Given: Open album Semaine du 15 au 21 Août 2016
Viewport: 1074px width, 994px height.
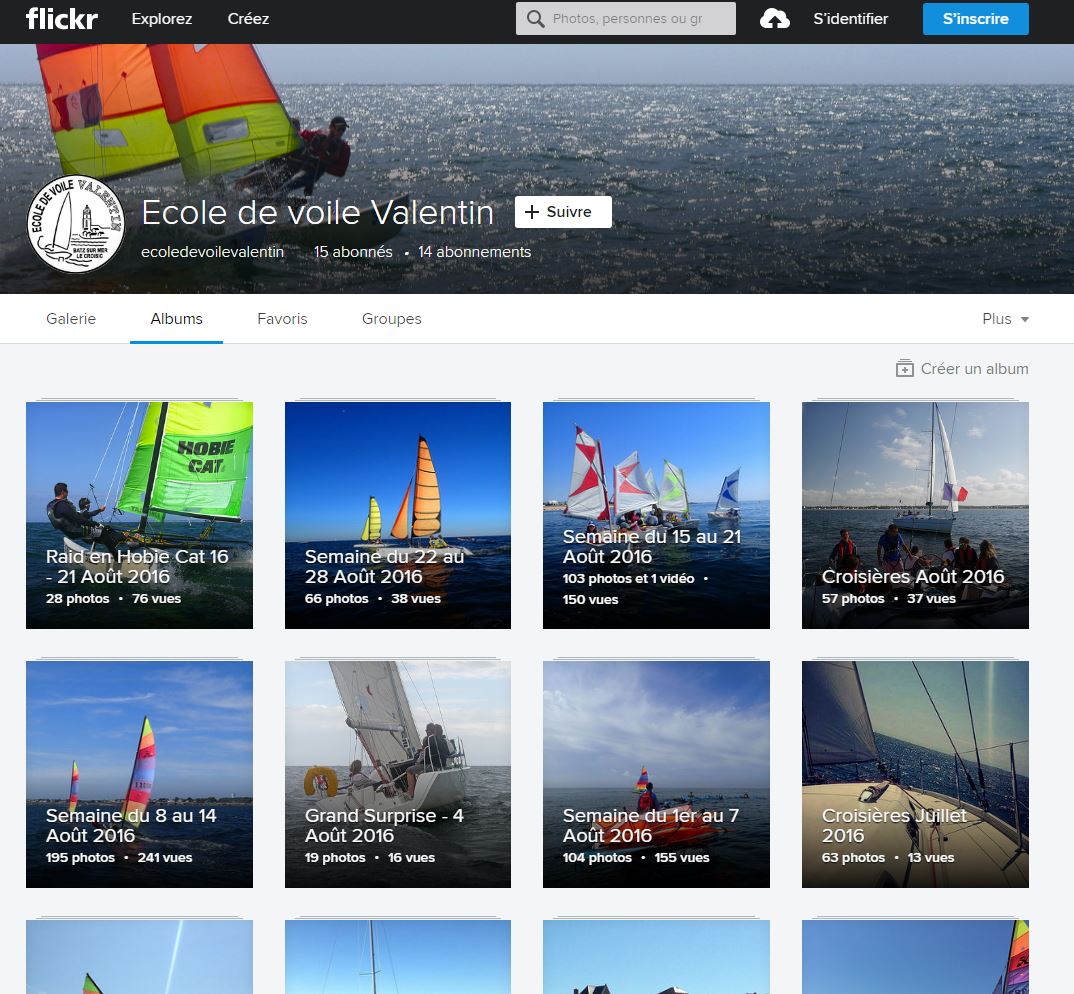Looking at the screenshot, I should (656, 515).
